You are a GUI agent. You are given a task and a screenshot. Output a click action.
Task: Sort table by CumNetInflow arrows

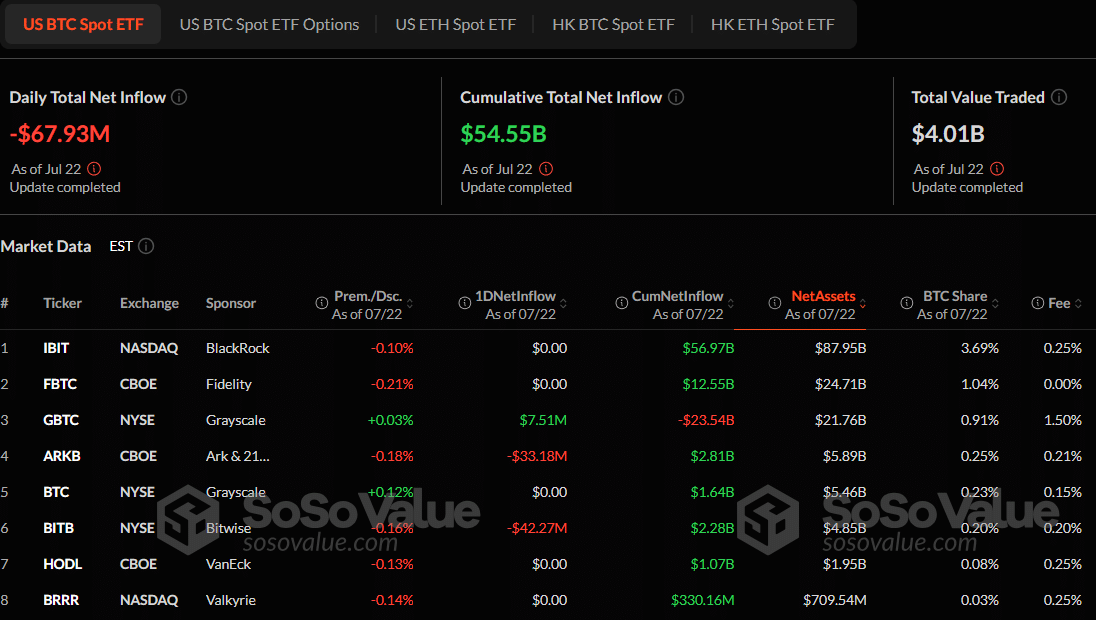(x=730, y=303)
